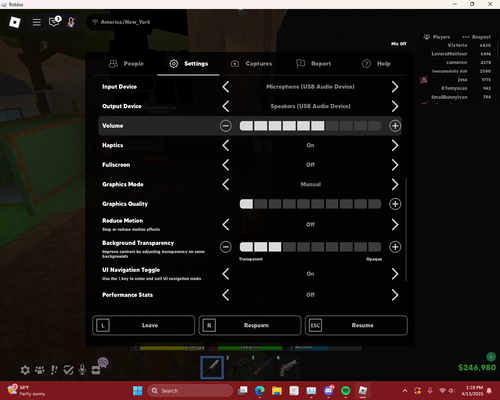
Task: Toggle the muted microphone icon in the top bar
Action: (x=71, y=22)
